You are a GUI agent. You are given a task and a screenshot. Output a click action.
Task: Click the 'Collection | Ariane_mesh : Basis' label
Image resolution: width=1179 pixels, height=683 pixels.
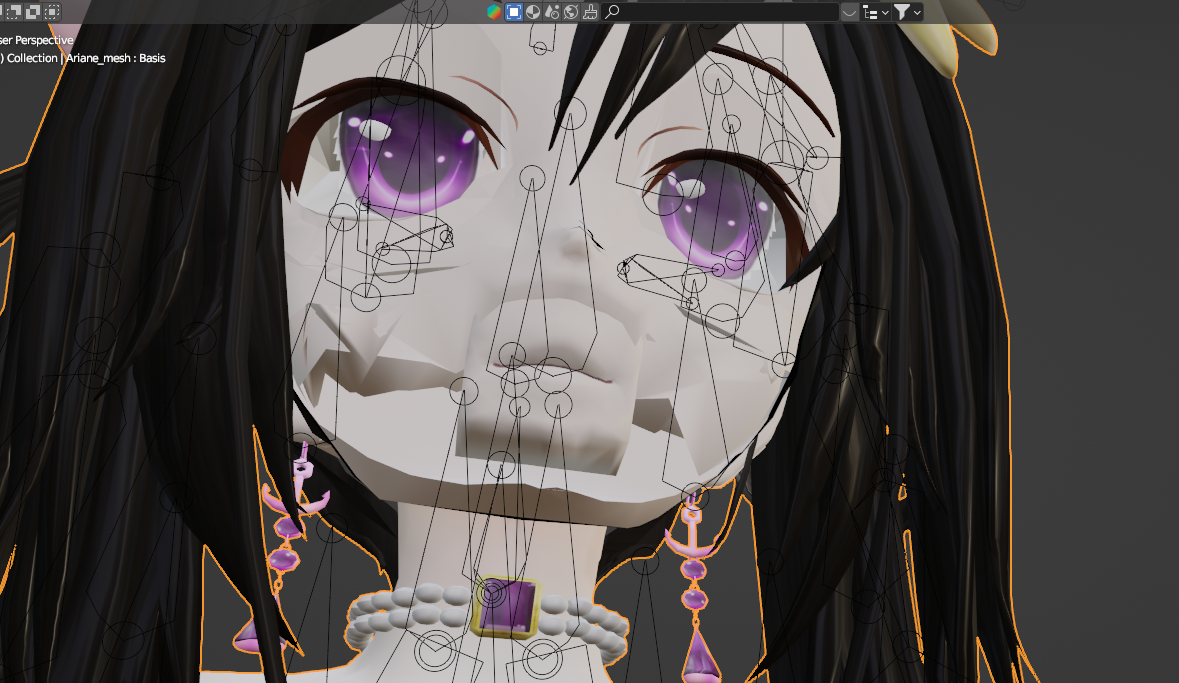[x=86, y=58]
